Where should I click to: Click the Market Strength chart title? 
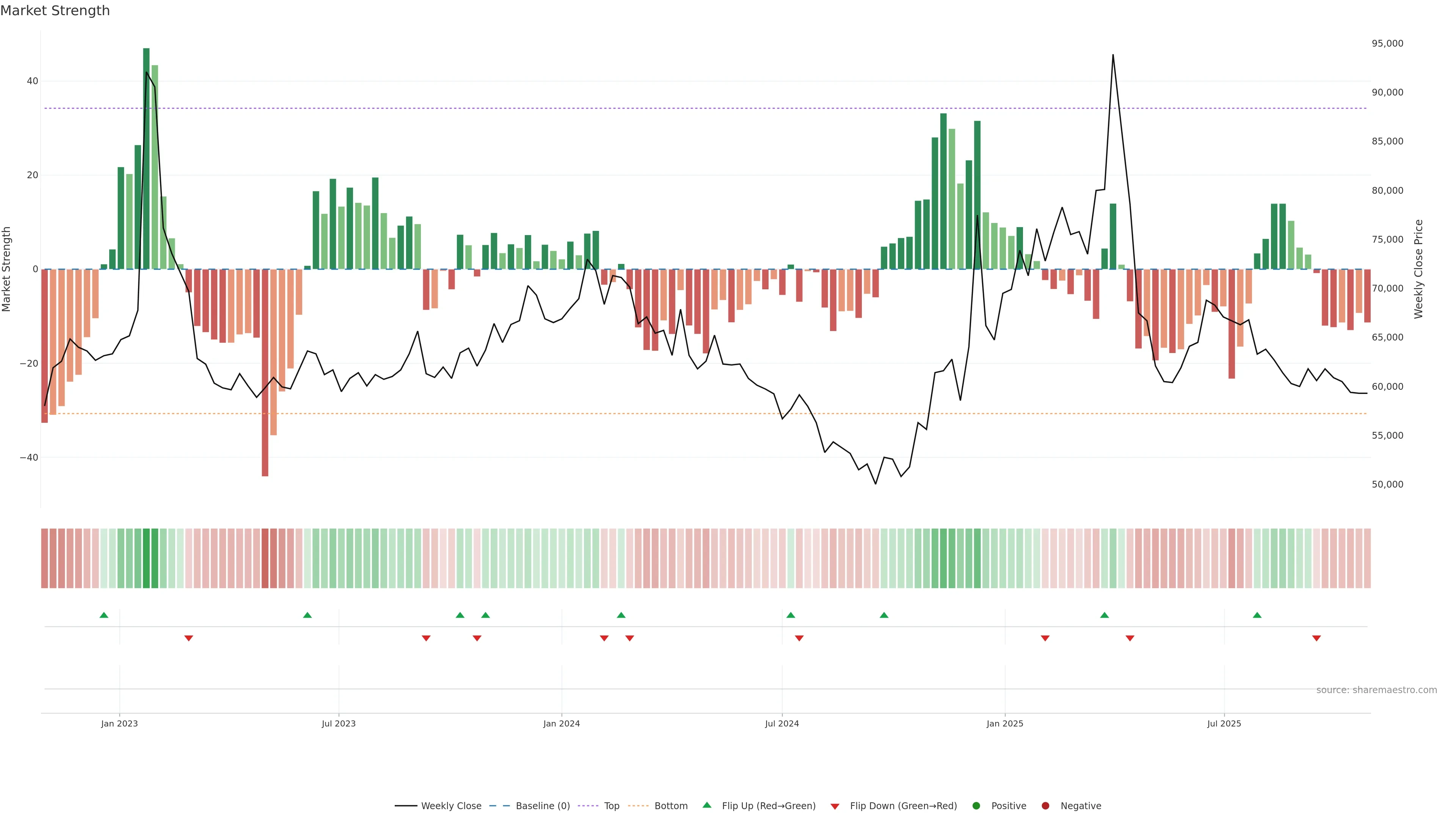click(x=55, y=11)
